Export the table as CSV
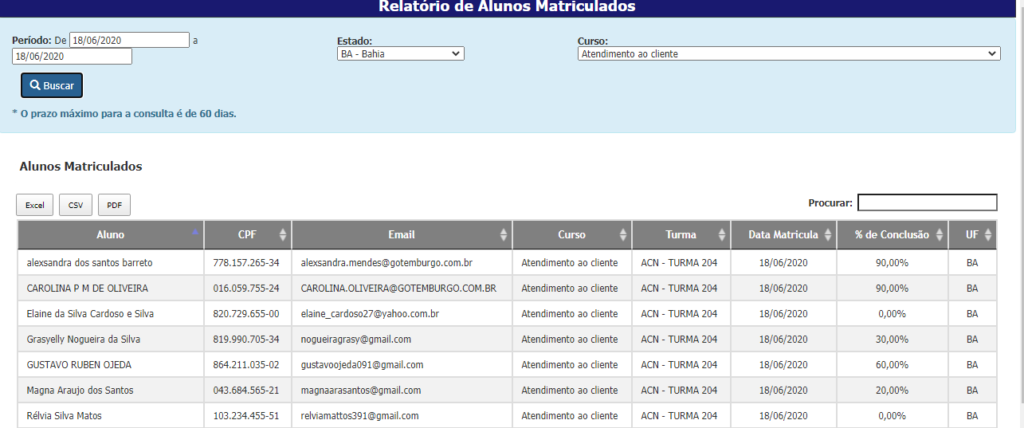1024x428 pixels. (75, 205)
